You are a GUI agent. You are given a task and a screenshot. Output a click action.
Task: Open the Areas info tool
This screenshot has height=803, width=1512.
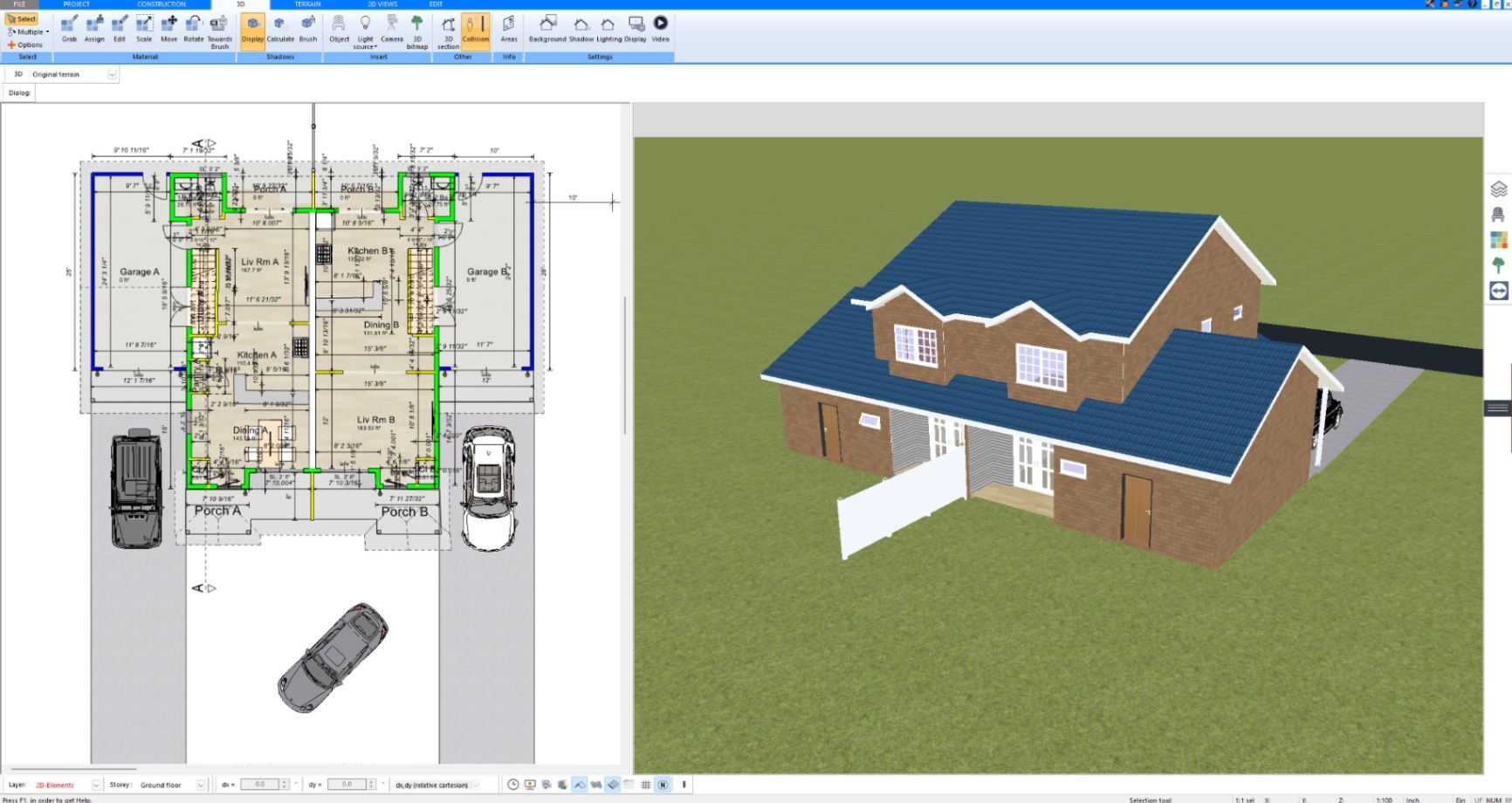509,28
